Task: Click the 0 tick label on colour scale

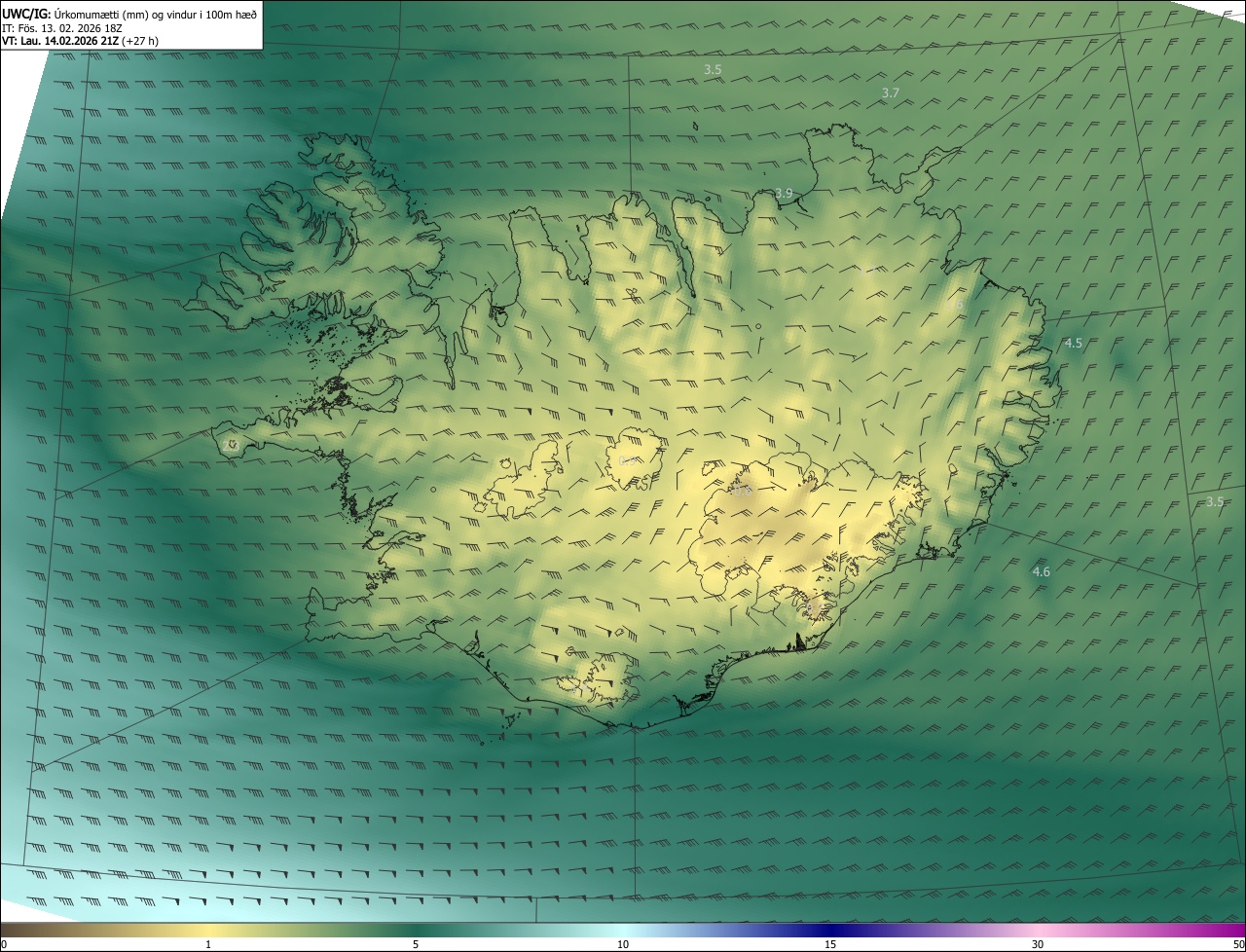Action: click(4, 944)
